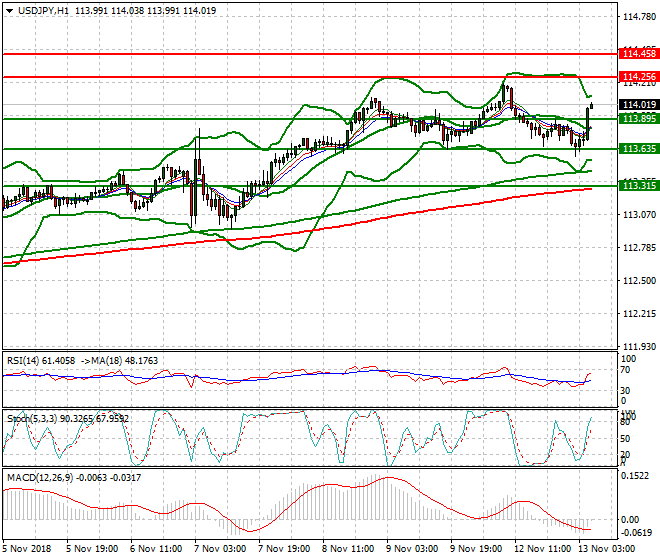
Task: Click the MACD scale value -0.0619
Action: (x=637, y=533)
